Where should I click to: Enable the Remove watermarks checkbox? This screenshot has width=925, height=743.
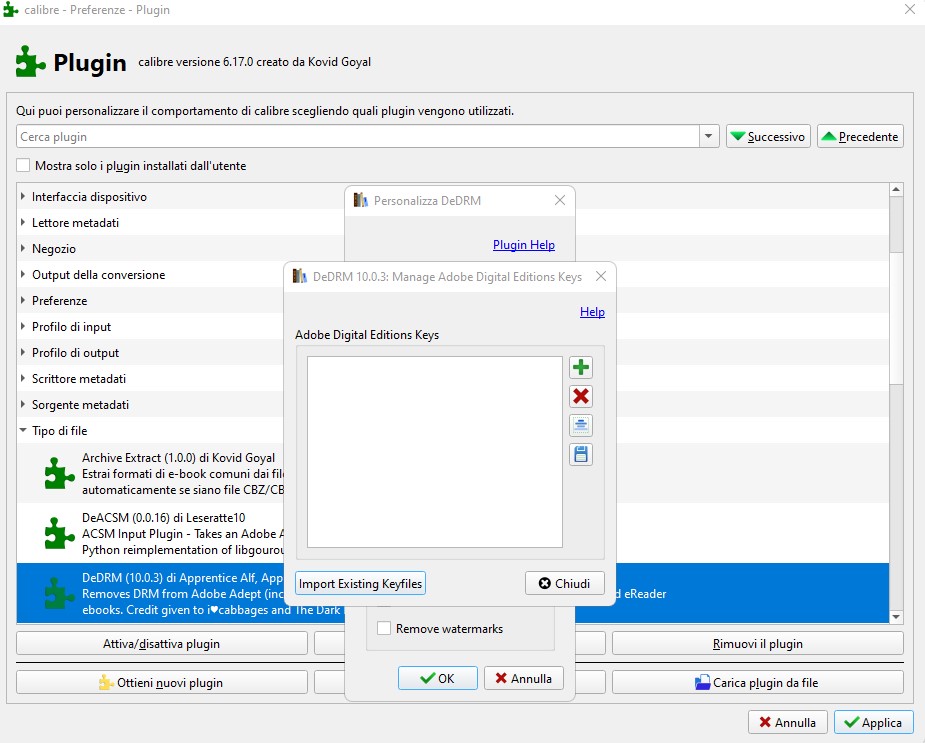384,628
